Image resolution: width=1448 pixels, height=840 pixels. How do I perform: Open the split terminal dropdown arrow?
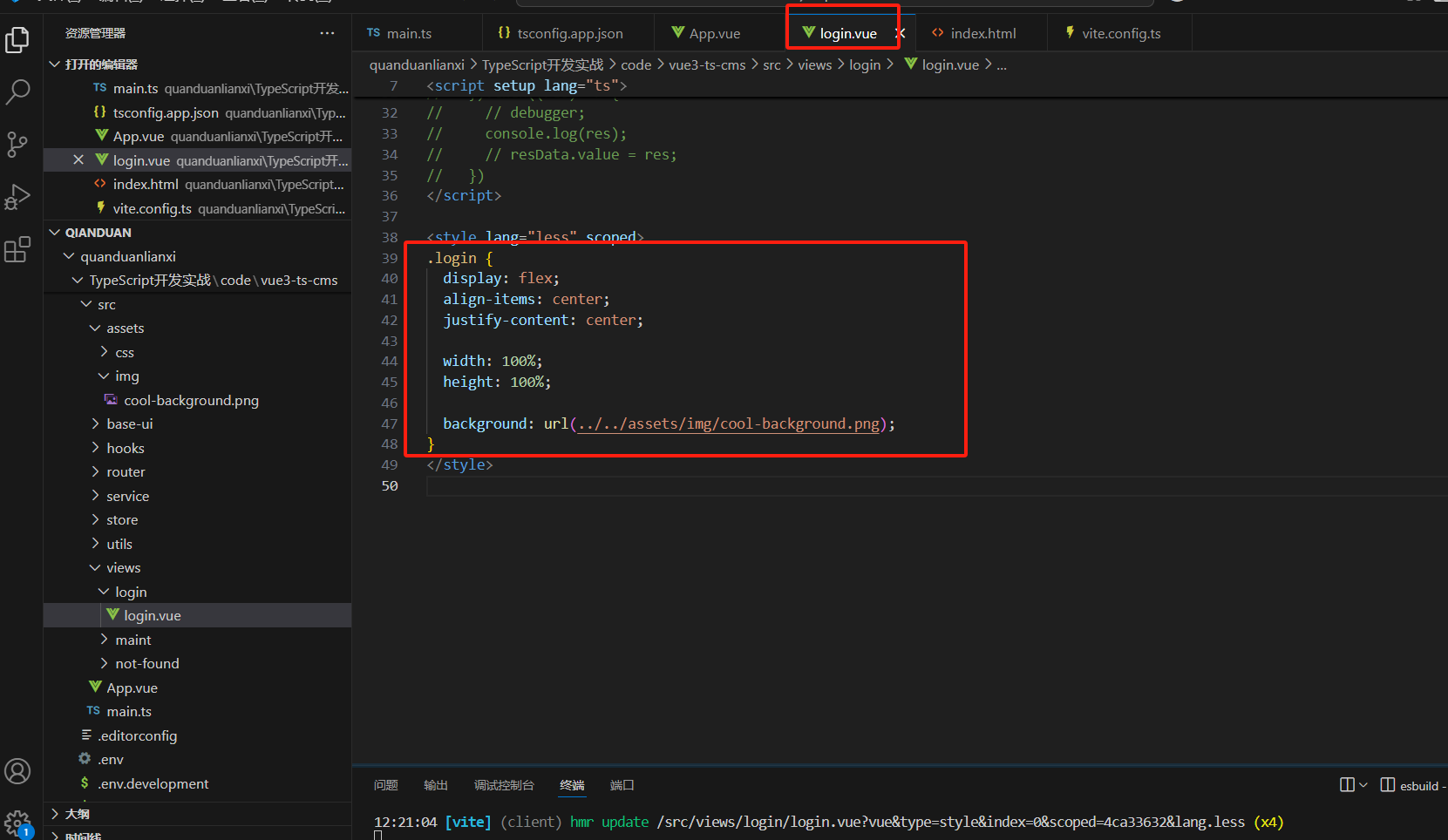point(1363,785)
